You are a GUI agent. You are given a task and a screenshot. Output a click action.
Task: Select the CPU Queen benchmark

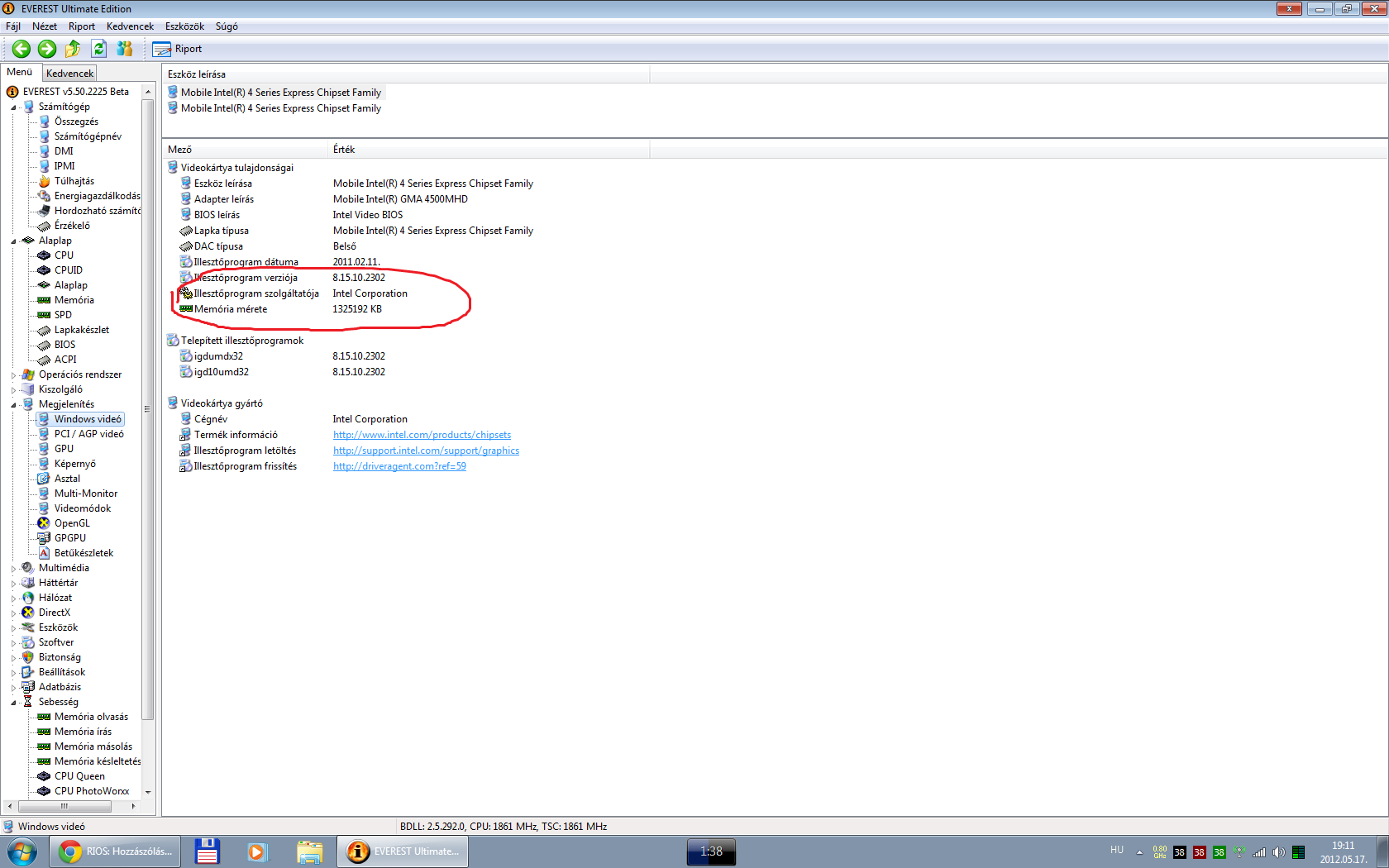[x=79, y=776]
